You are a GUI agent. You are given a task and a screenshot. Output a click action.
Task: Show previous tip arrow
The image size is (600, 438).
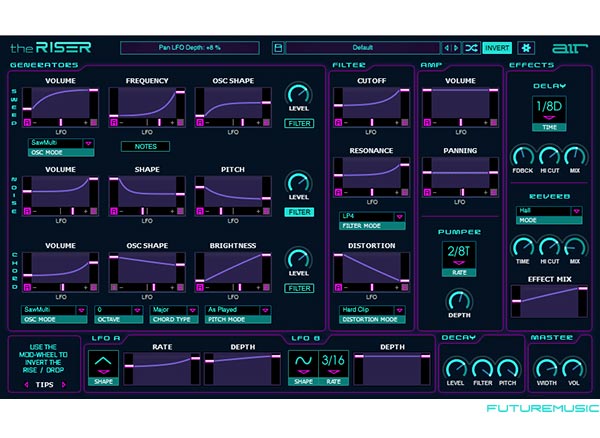26,384
